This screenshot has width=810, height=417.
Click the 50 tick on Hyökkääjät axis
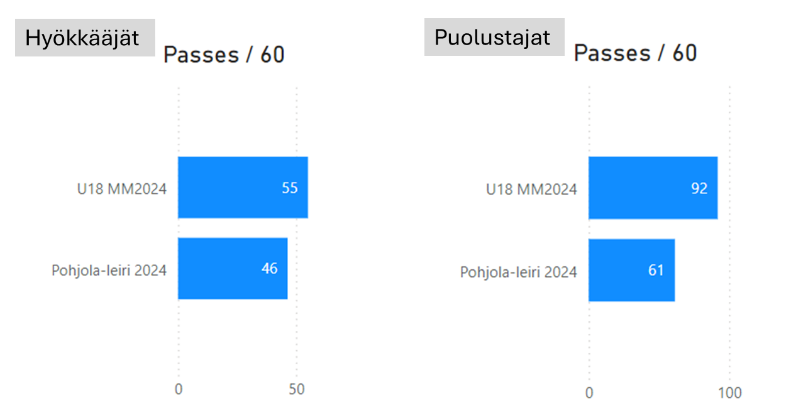pyautogui.click(x=297, y=389)
